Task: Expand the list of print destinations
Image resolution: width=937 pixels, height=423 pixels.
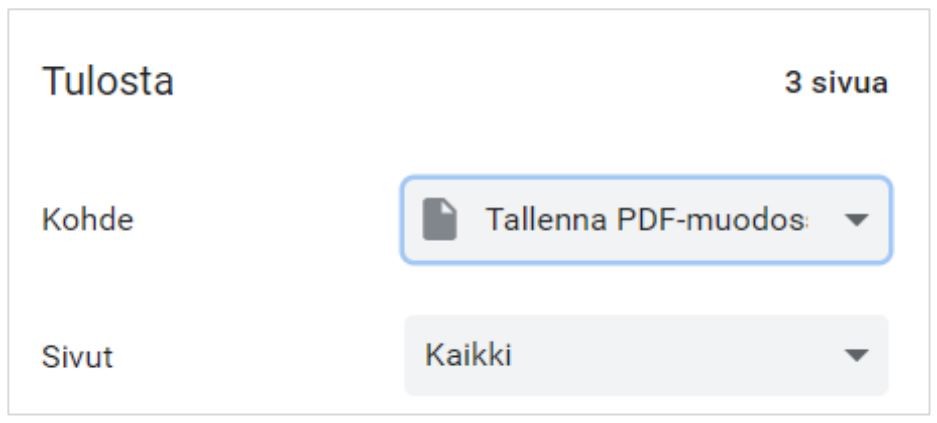Action: coord(647,220)
